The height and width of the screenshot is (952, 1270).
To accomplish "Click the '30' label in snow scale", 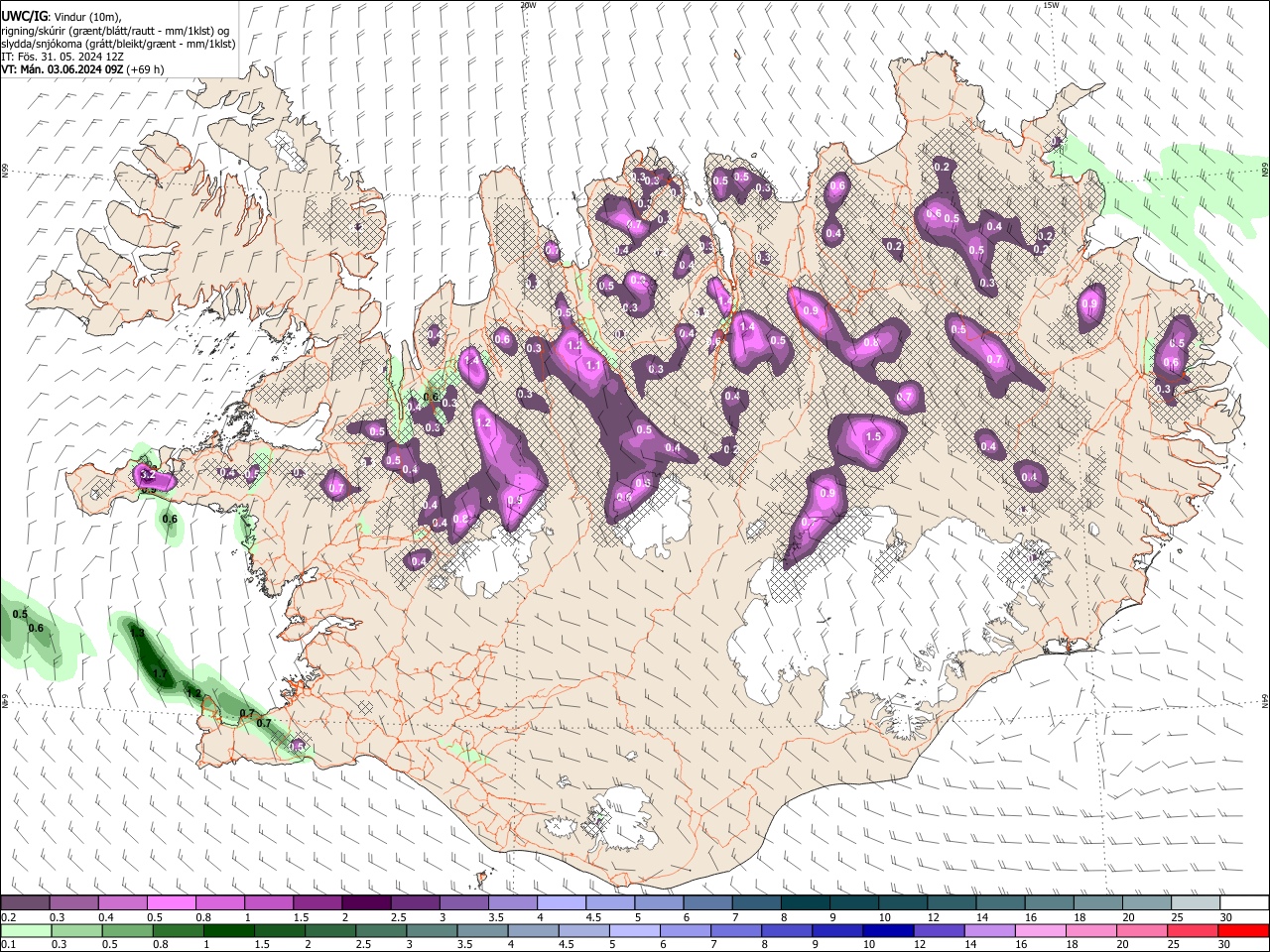I will coord(1226,917).
